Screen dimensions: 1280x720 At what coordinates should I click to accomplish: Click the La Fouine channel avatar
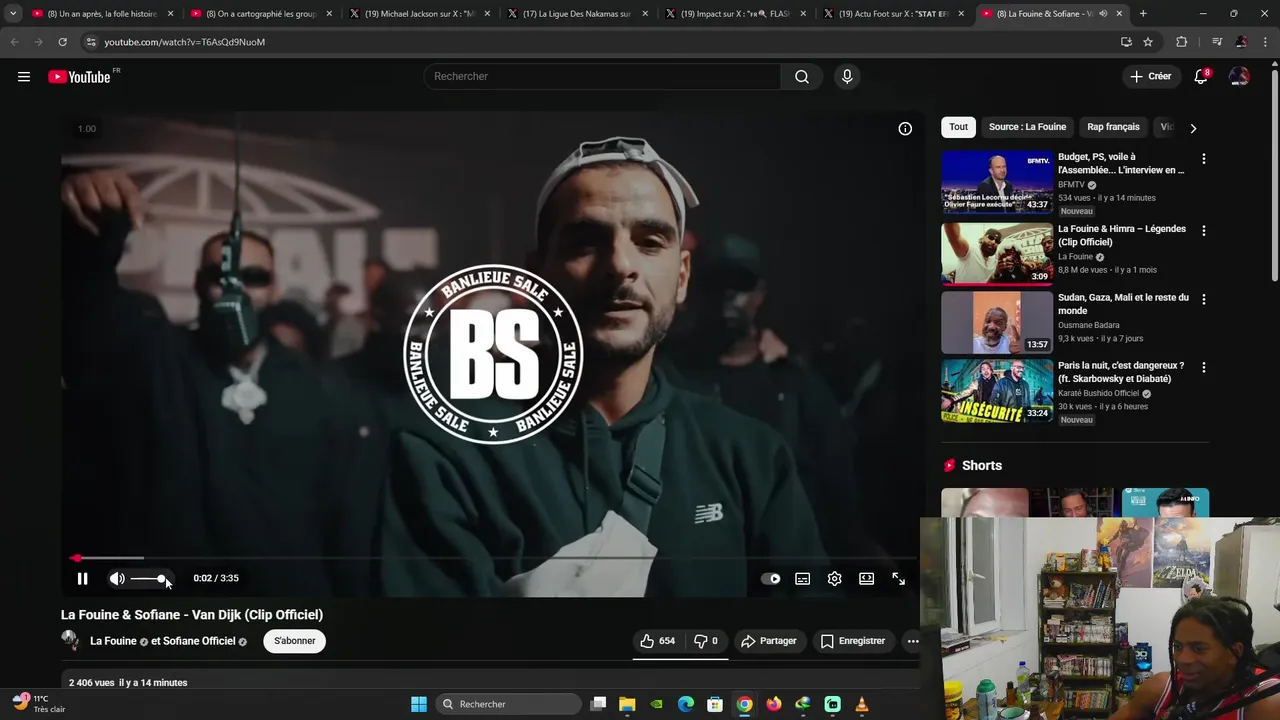(x=70, y=640)
